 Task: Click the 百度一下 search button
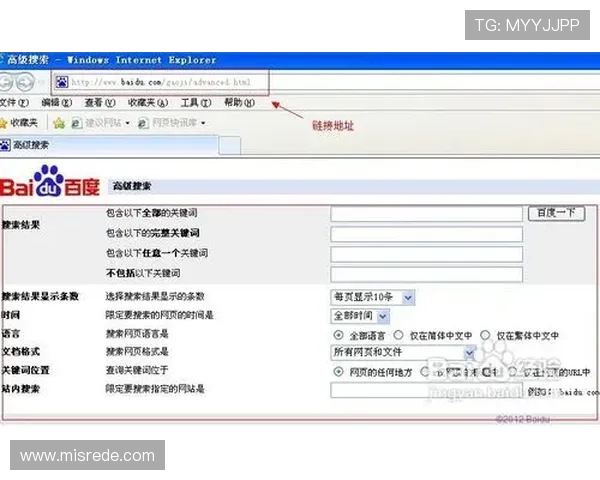coord(556,213)
